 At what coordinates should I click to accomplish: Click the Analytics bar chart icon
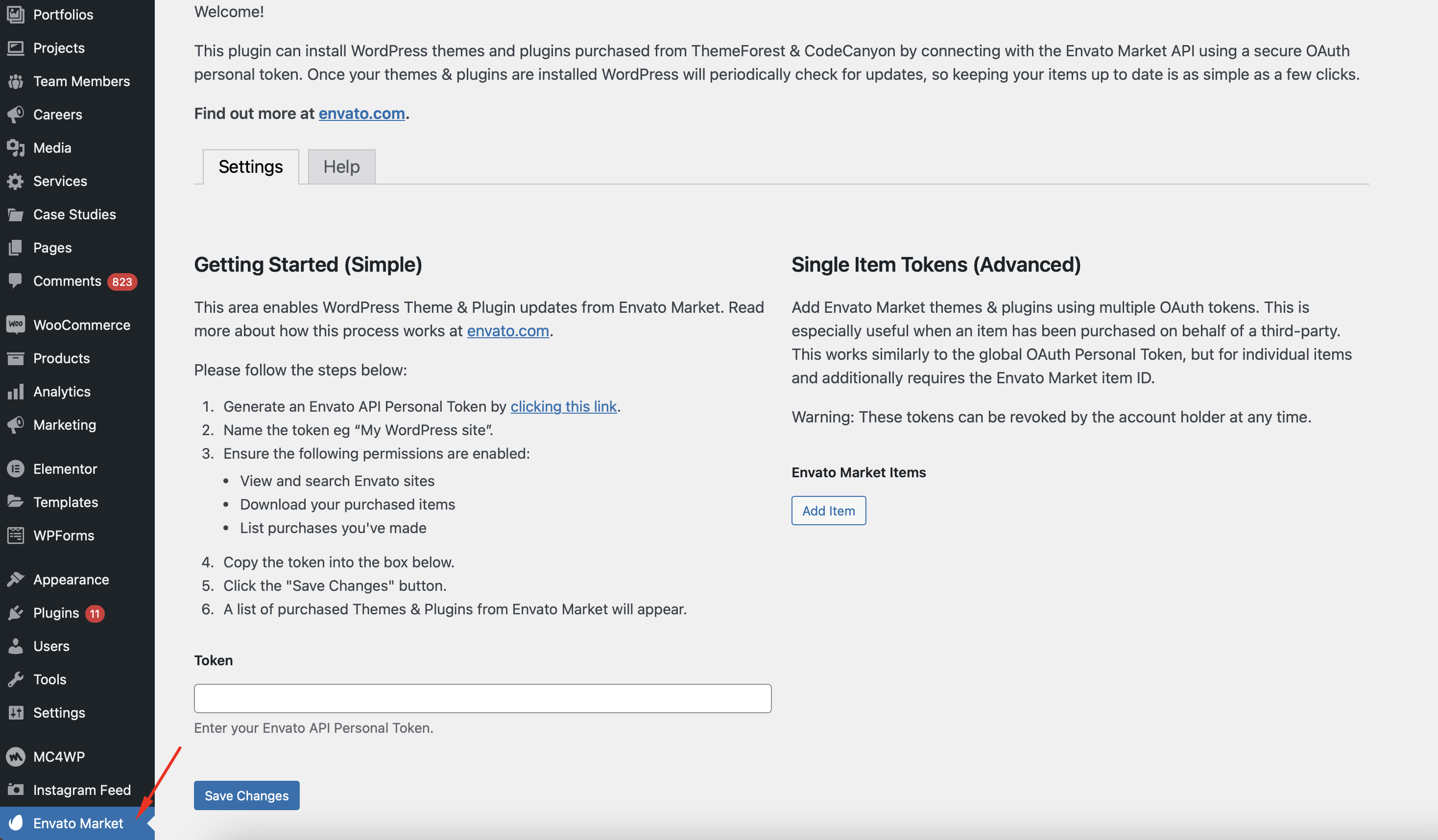pos(15,392)
